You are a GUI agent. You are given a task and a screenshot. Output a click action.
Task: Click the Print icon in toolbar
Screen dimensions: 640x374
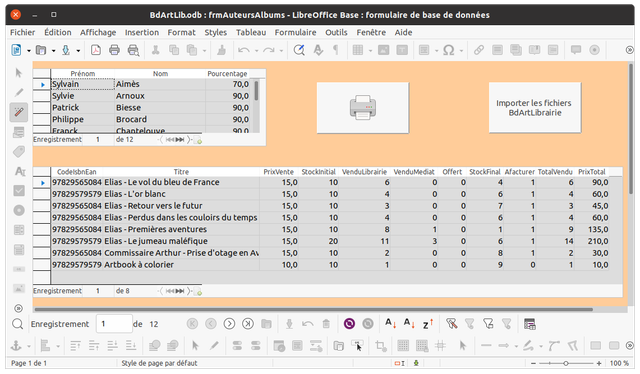point(114,50)
